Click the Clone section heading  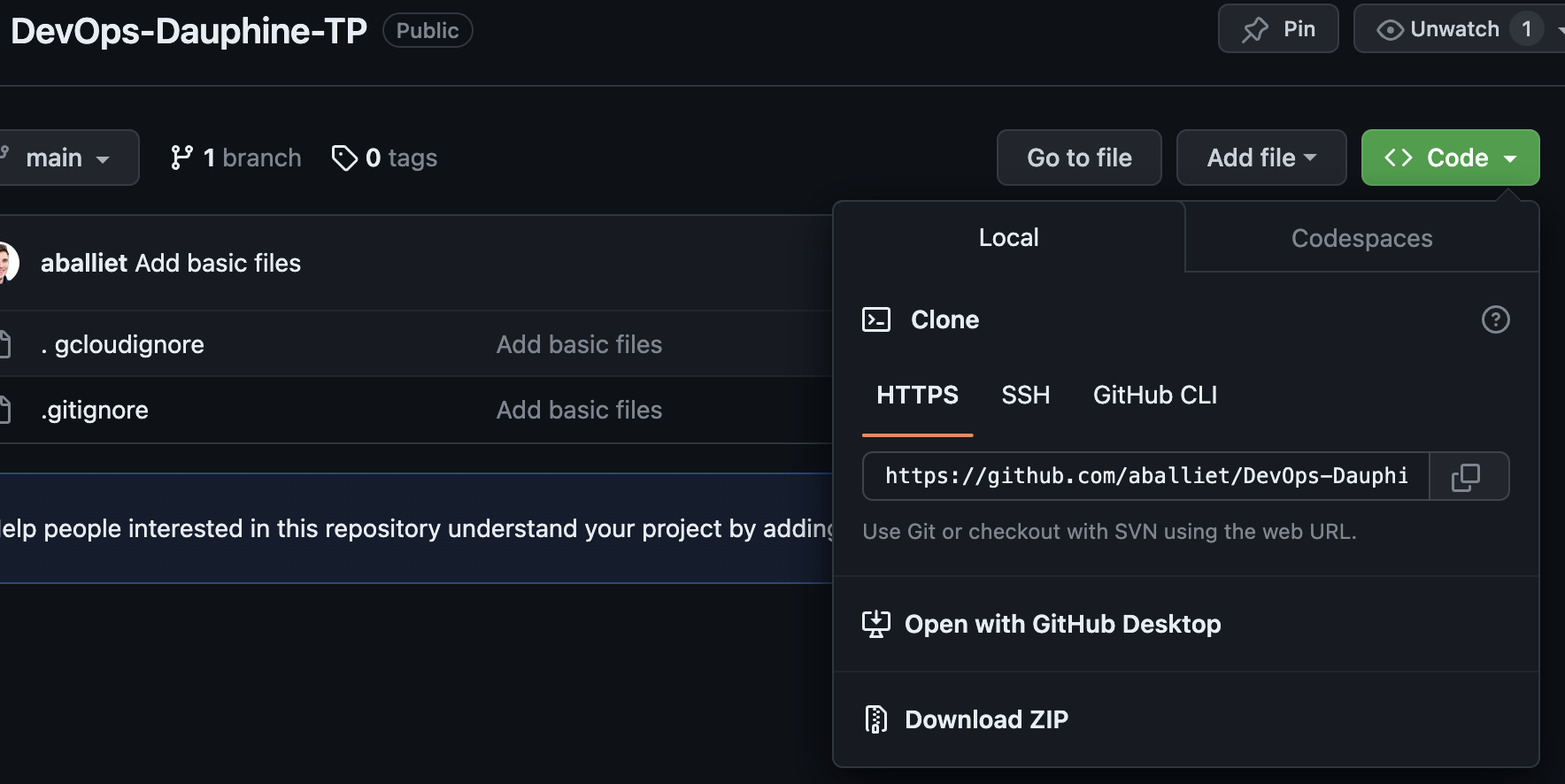tap(944, 319)
